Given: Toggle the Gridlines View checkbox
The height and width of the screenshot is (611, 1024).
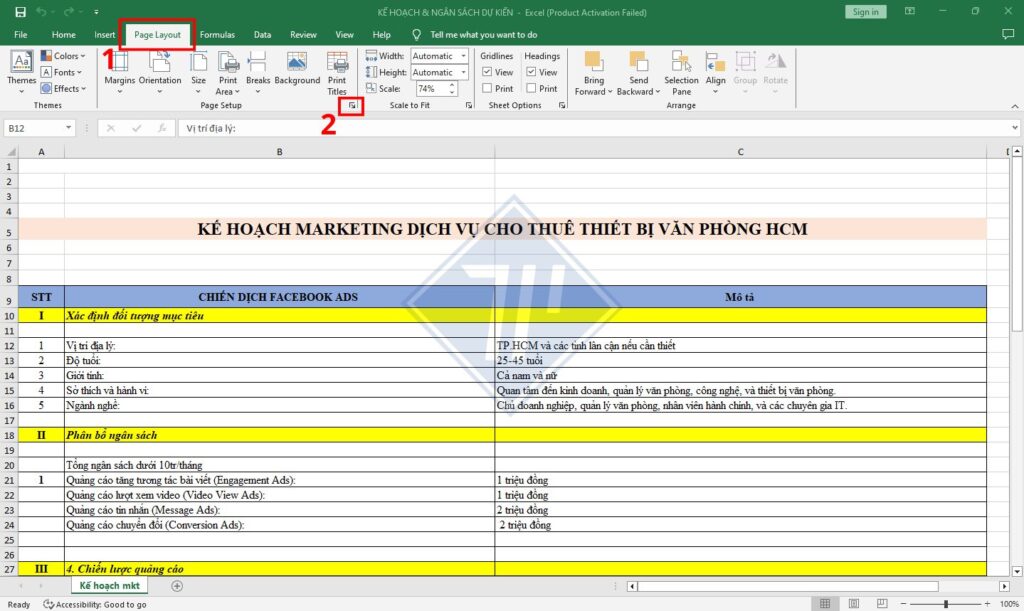Looking at the screenshot, I should click(x=486, y=72).
